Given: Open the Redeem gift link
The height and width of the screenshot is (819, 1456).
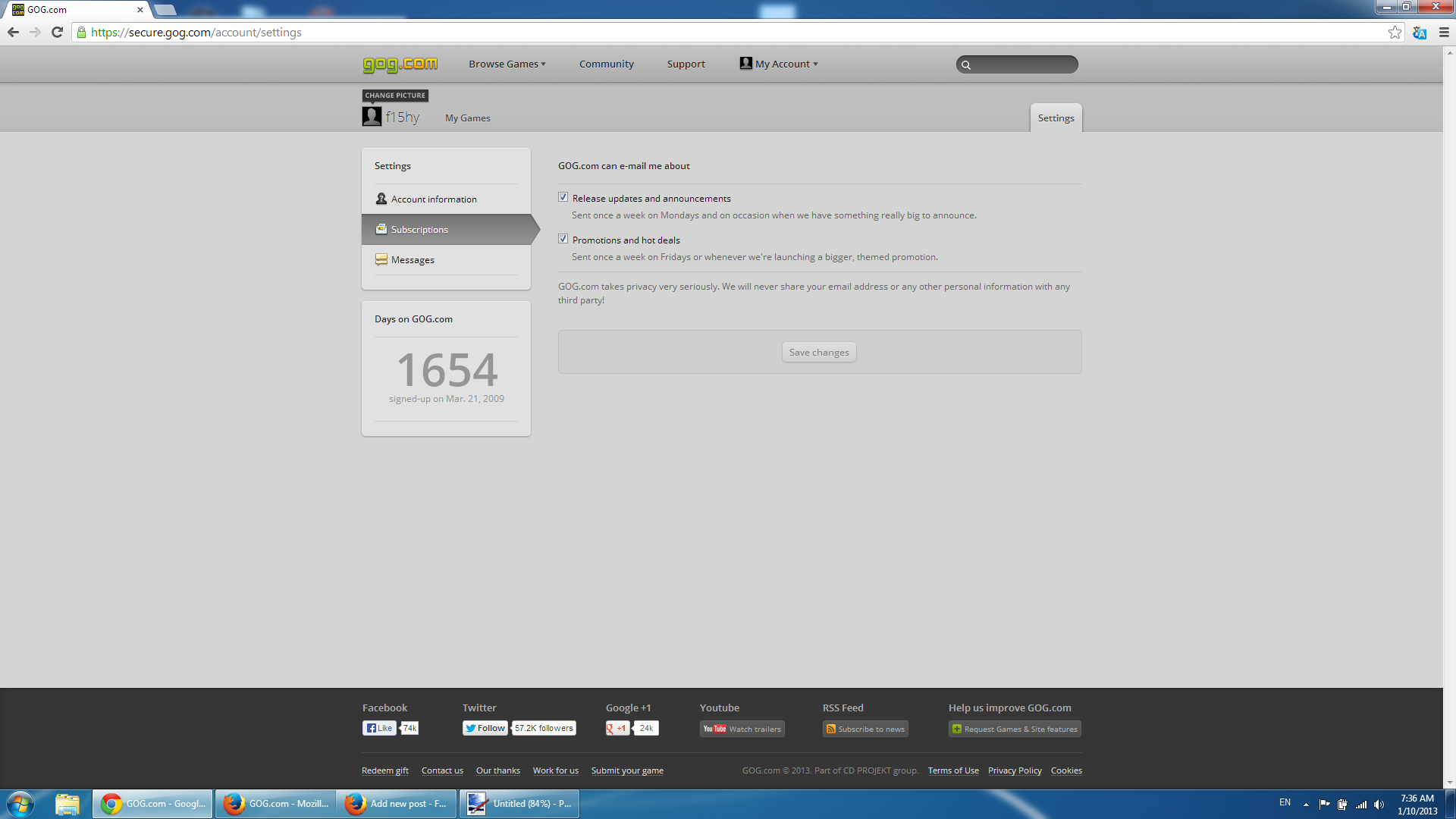Looking at the screenshot, I should tap(385, 770).
